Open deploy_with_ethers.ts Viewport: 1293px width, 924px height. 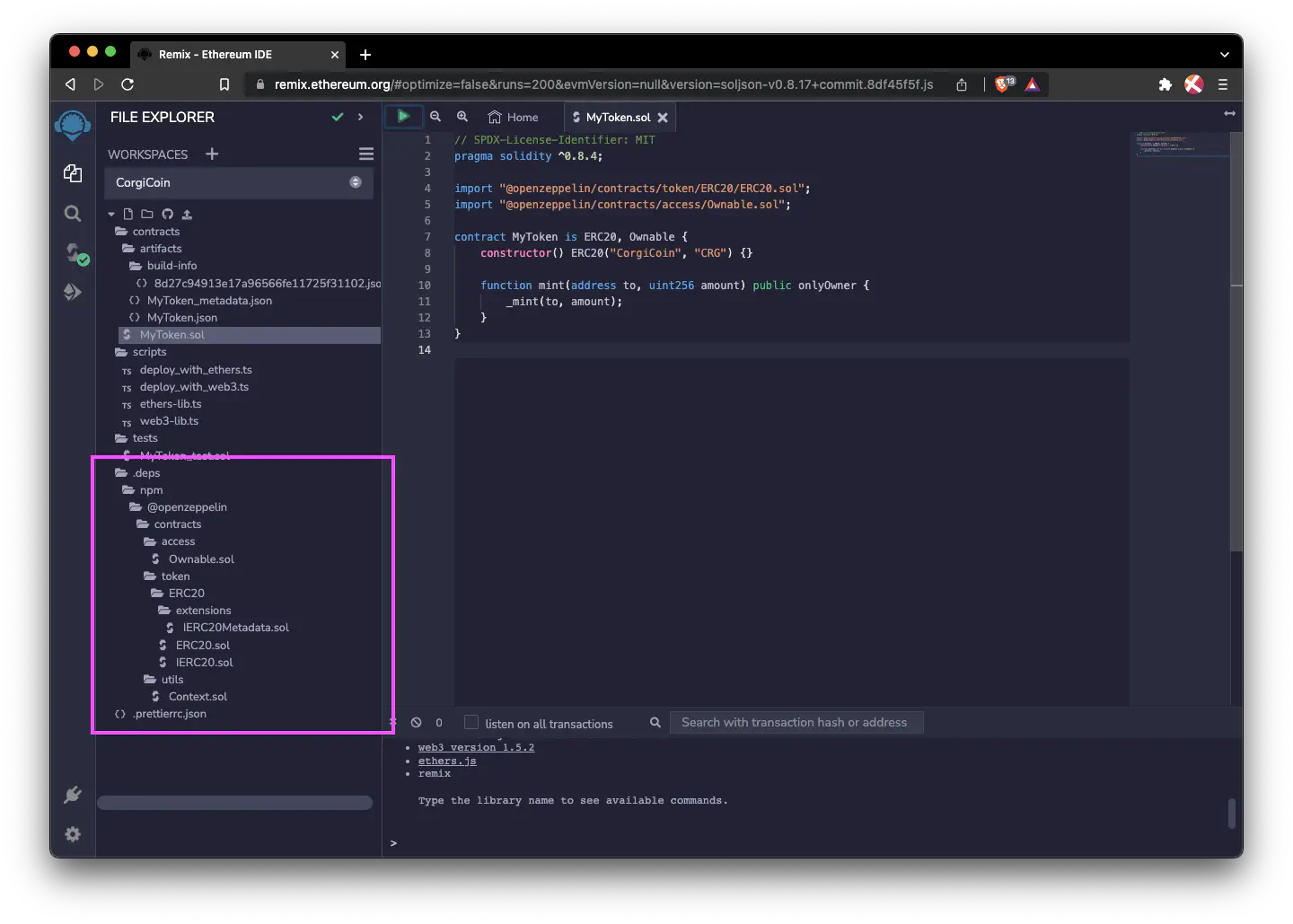tap(187, 370)
